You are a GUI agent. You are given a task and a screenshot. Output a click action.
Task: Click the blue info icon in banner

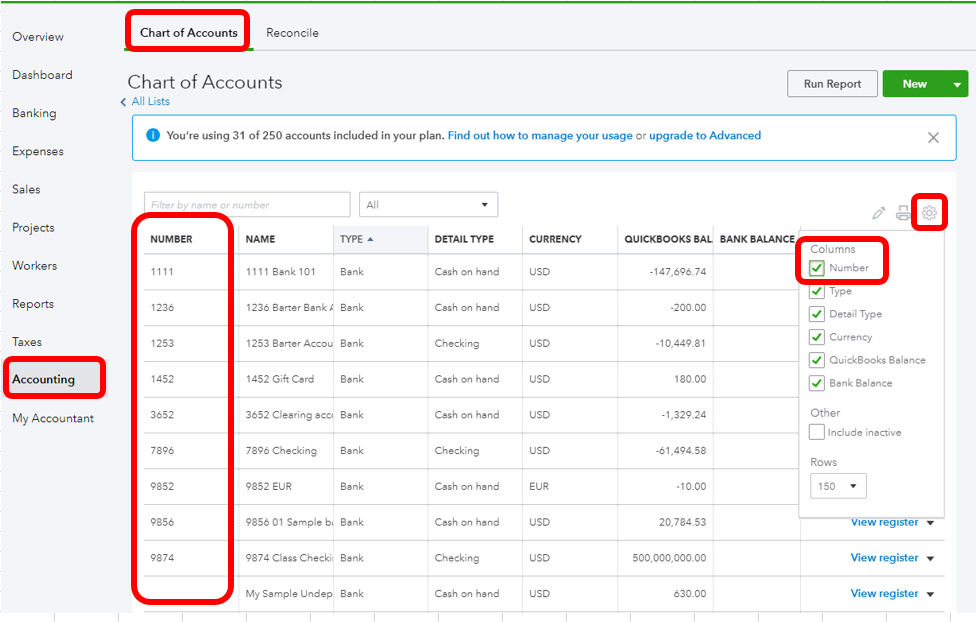(x=152, y=135)
